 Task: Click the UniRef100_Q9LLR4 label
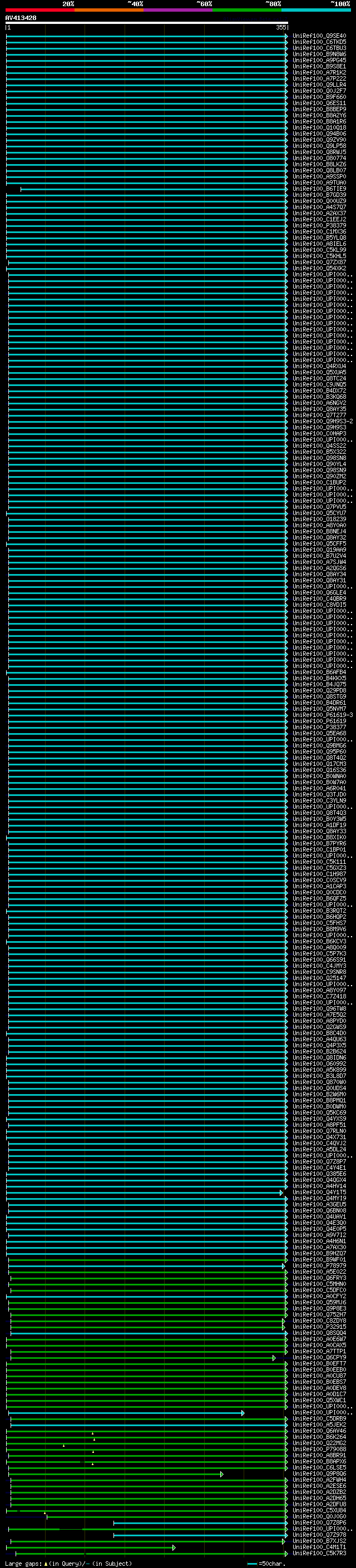click(319, 85)
